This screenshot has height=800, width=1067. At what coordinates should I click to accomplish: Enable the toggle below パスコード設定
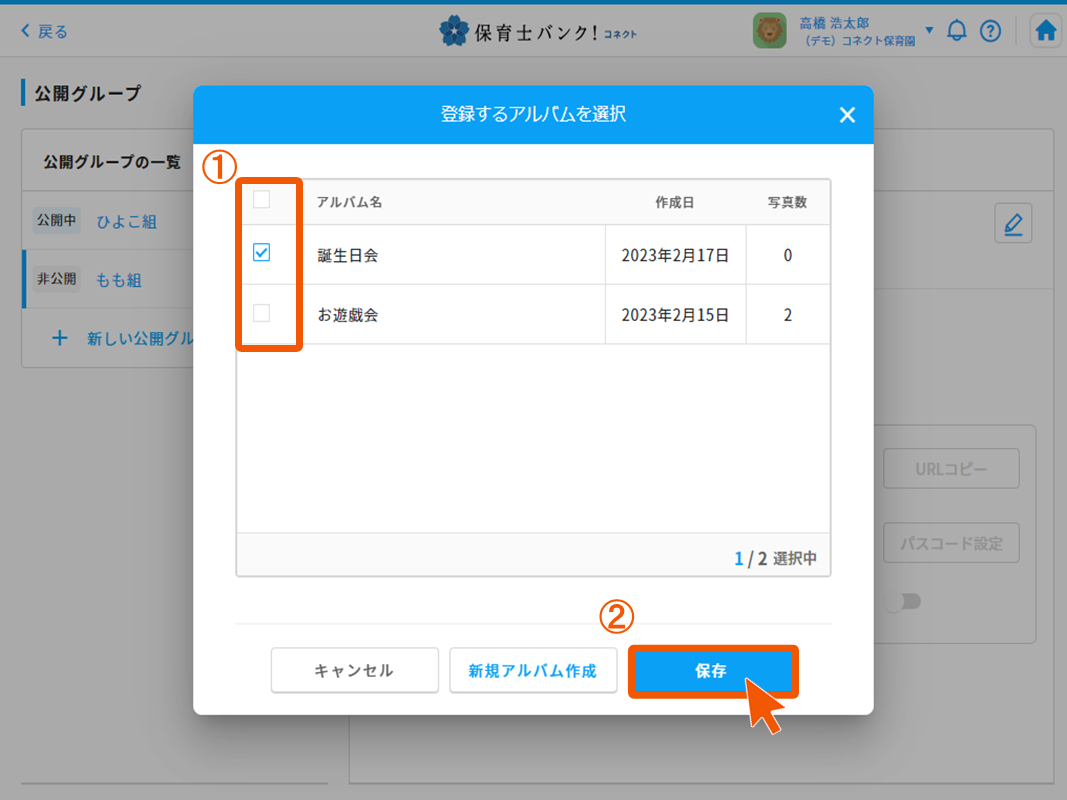906,601
